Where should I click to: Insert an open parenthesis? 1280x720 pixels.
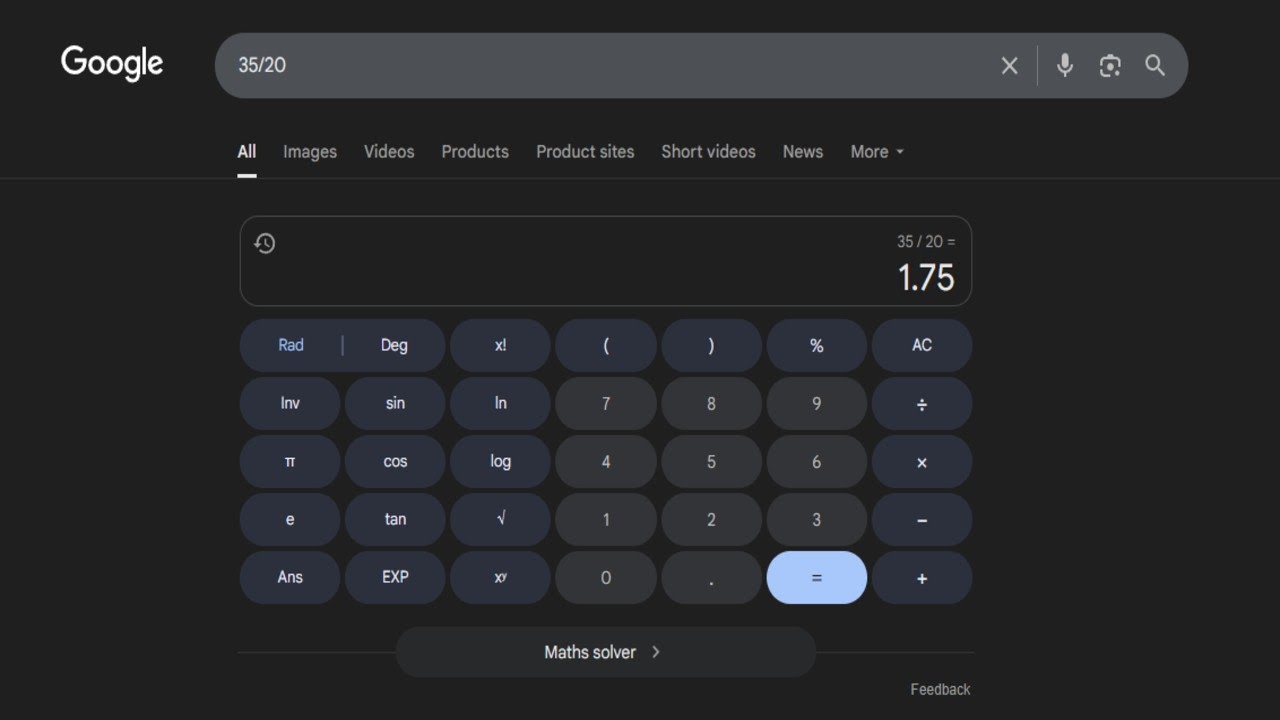pos(606,345)
